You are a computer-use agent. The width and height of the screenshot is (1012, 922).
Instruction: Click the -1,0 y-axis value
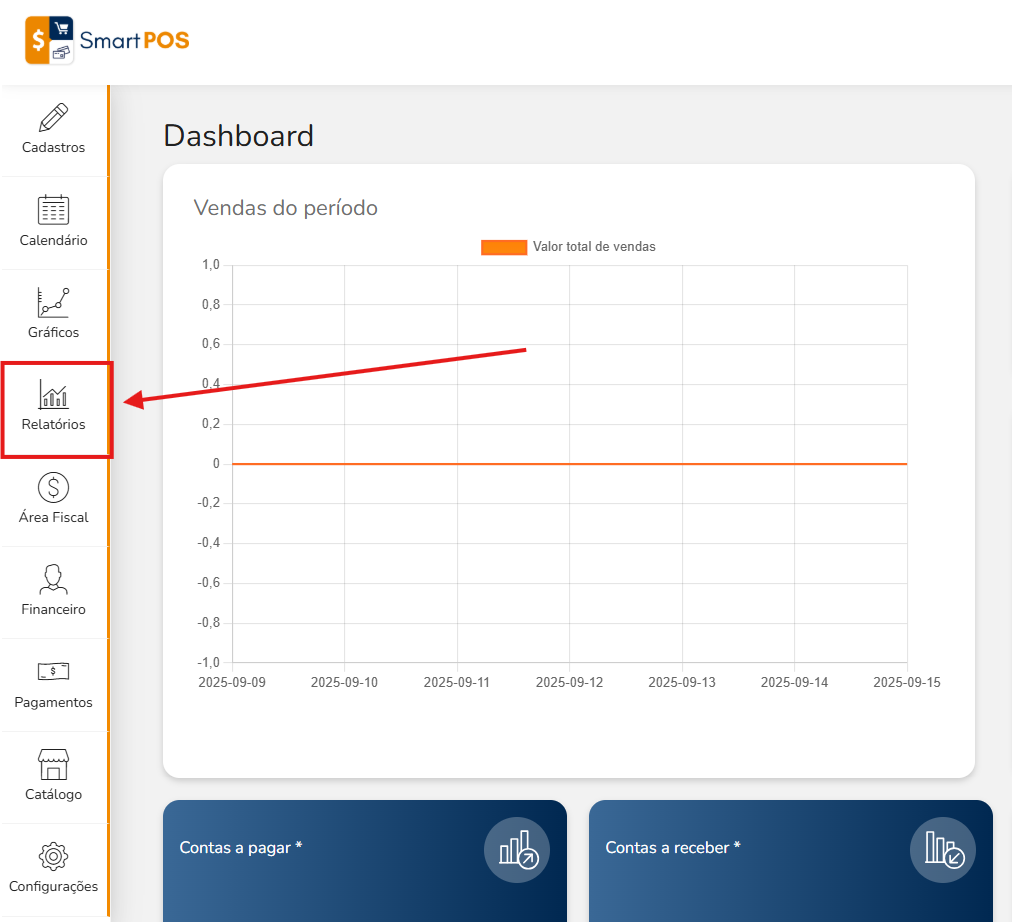click(208, 663)
